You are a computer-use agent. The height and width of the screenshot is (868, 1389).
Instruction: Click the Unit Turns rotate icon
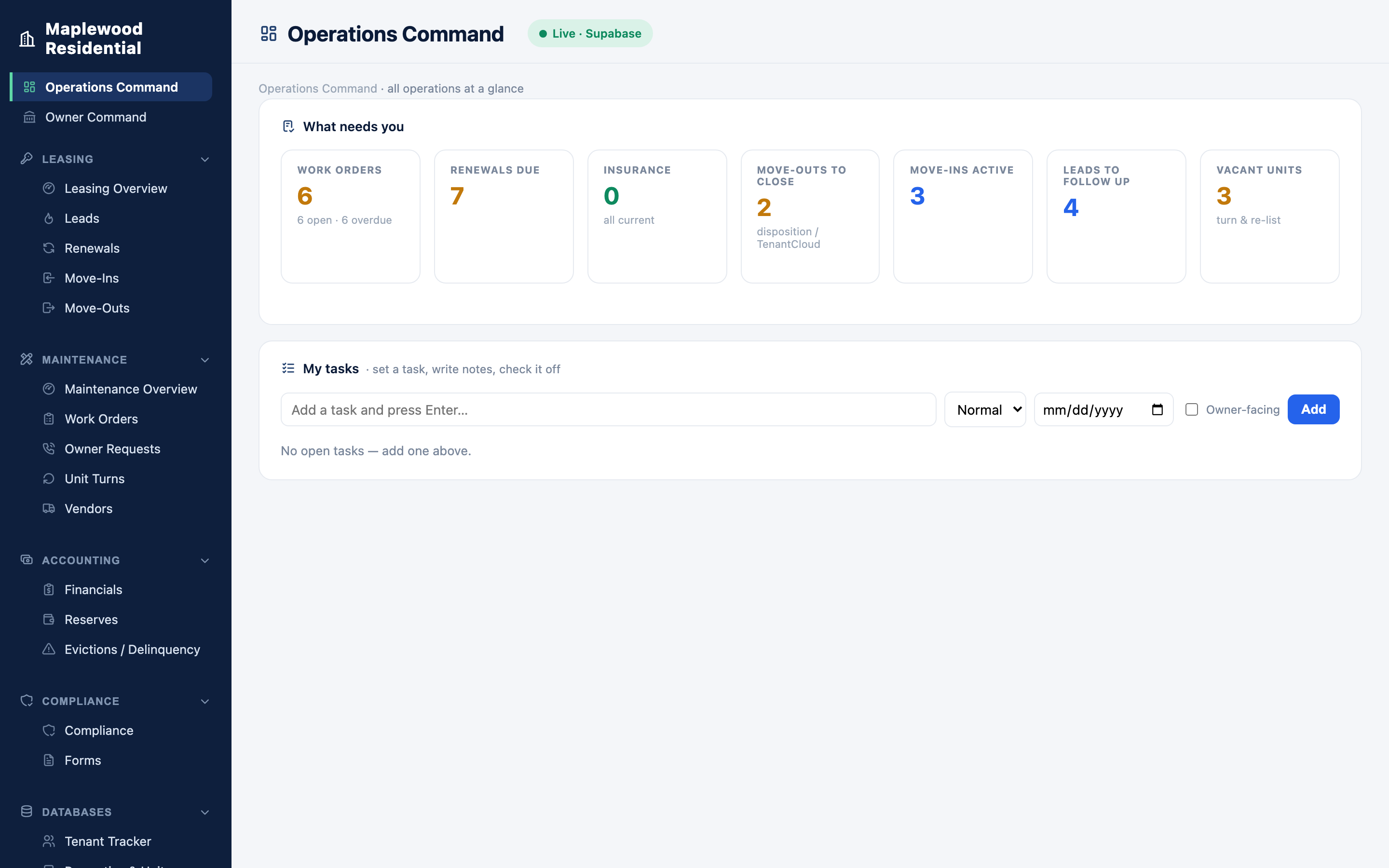point(49,478)
